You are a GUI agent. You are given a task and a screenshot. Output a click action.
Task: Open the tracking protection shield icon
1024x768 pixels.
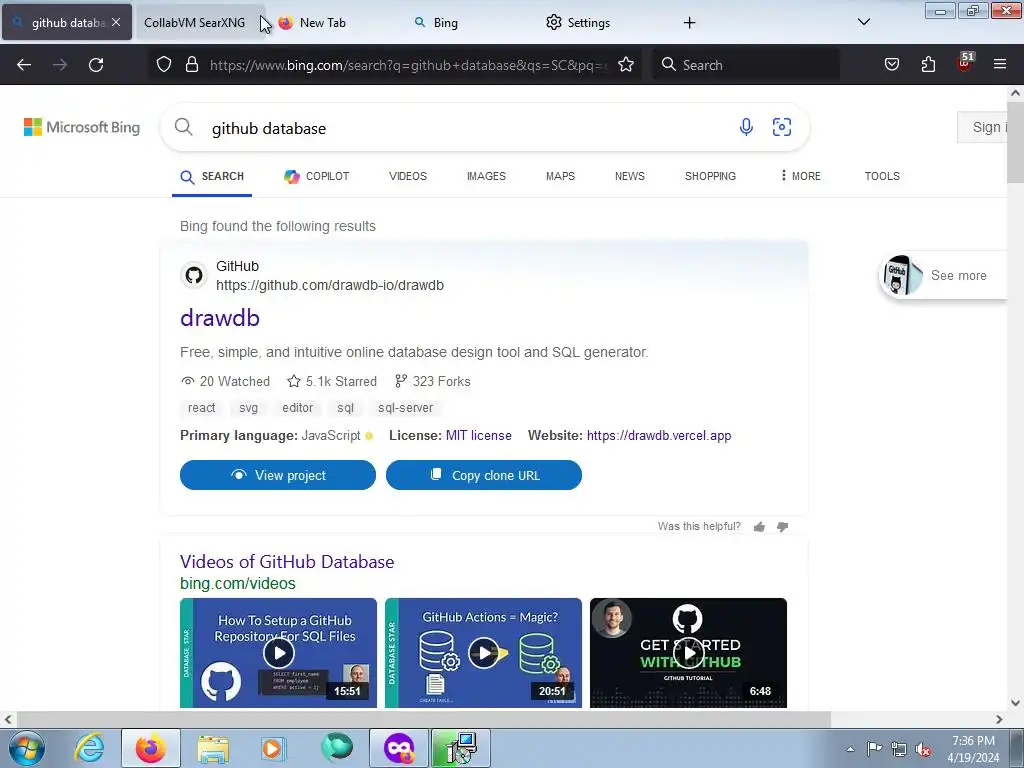point(164,65)
